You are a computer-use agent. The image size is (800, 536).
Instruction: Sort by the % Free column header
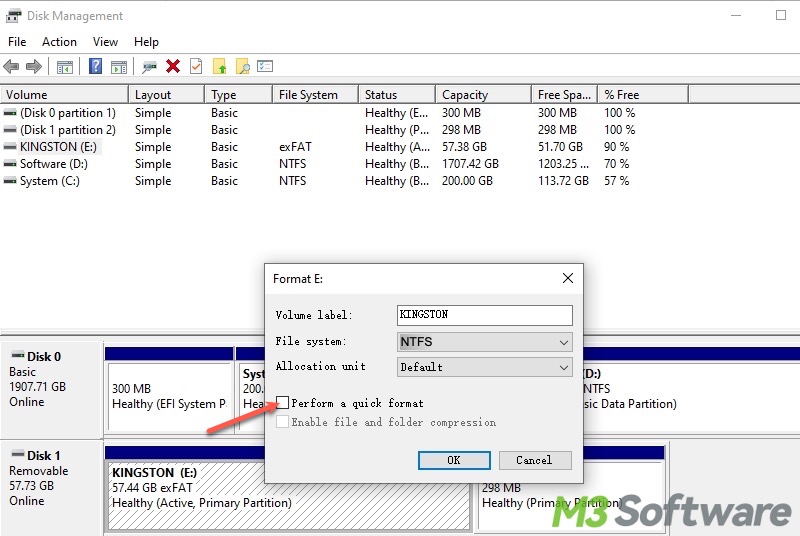click(643, 95)
